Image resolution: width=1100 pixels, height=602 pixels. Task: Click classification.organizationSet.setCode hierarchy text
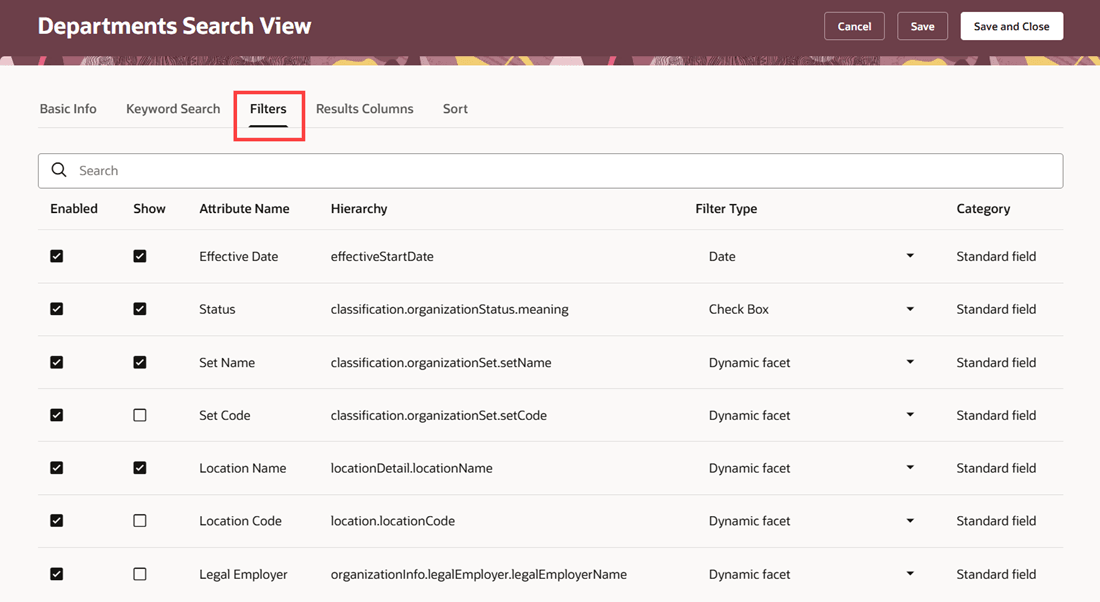click(x=438, y=415)
